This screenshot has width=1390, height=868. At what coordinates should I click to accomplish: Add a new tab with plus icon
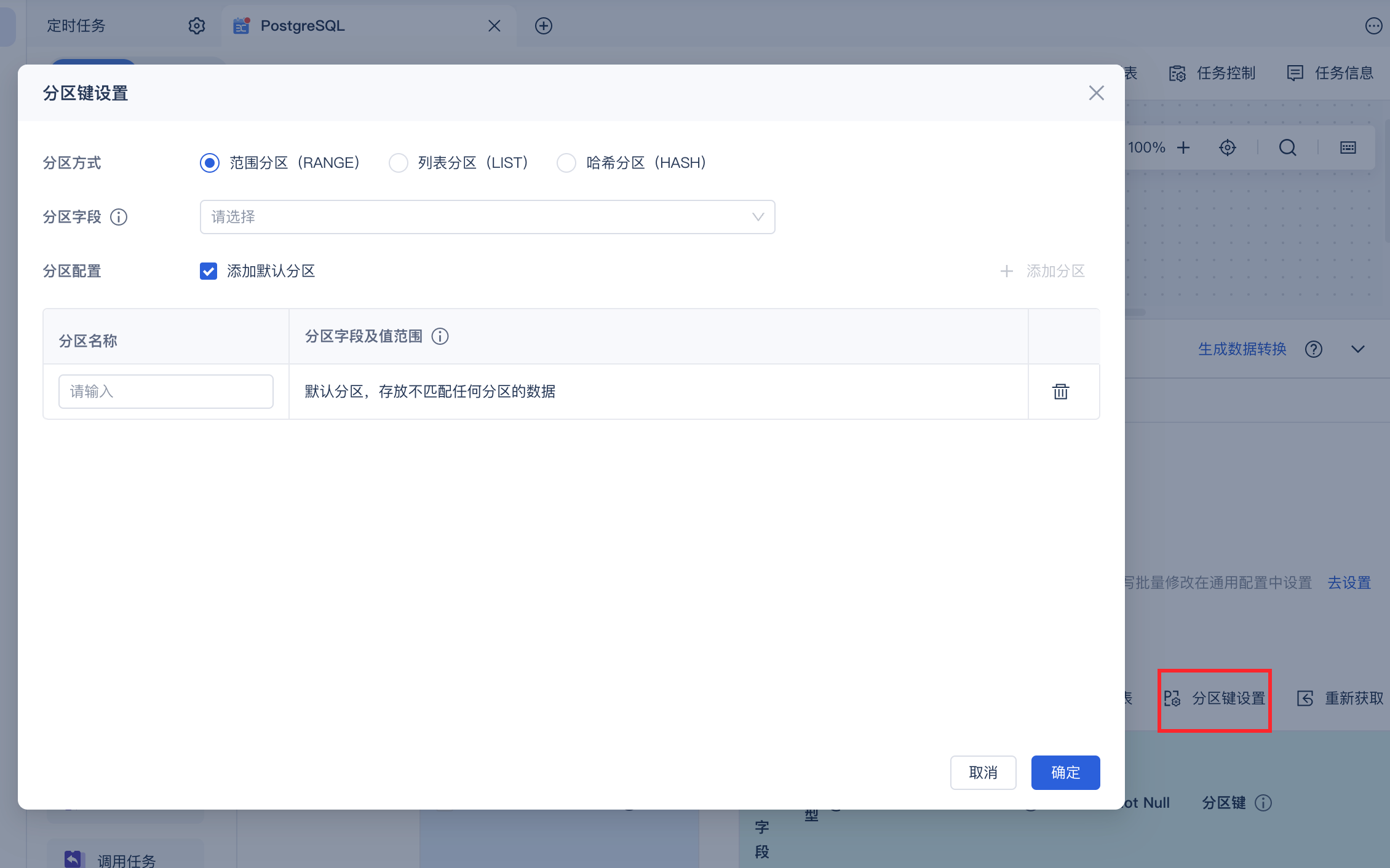pos(543,26)
